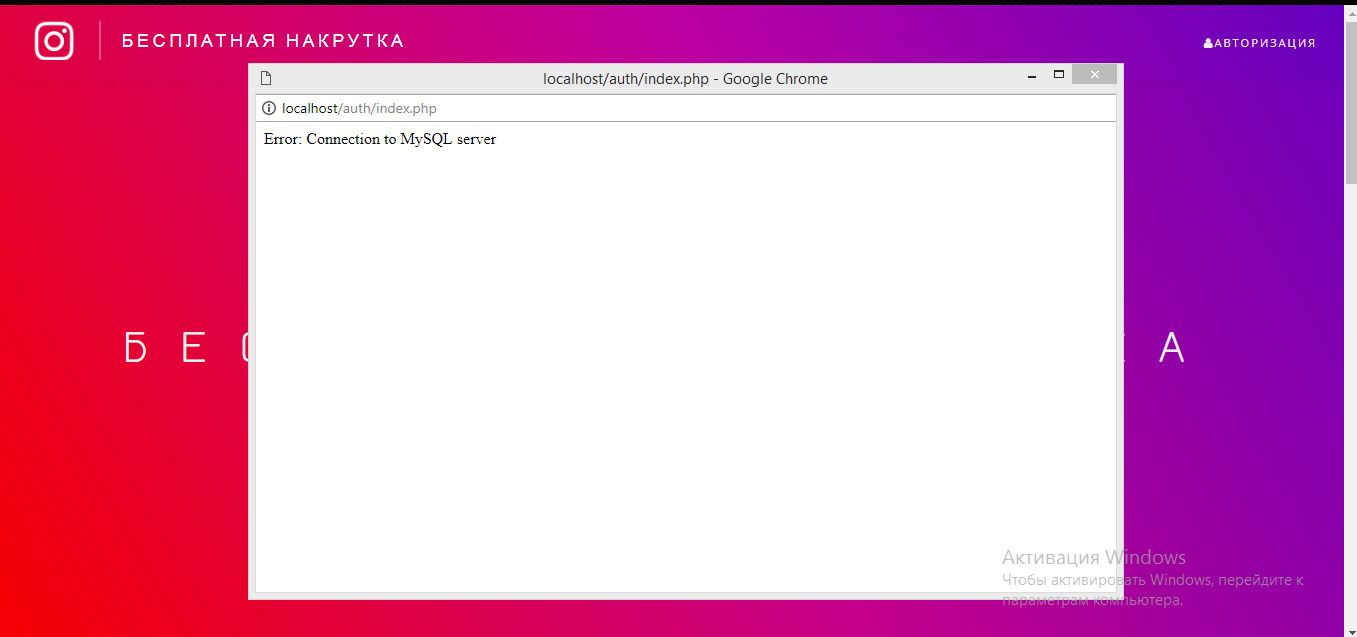Minimize the localhost popup window
Viewport: 1357px width, 637px height.
pyautogui.click(x=1032, y=76)
